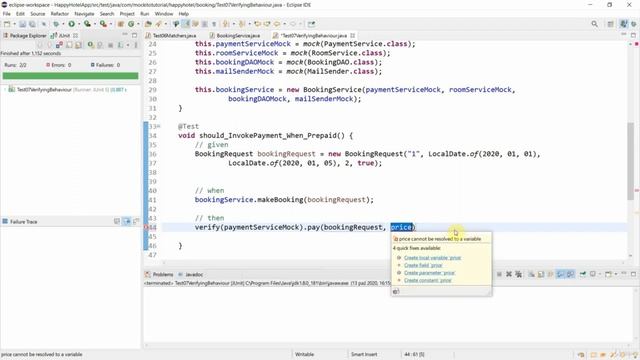Screen dimensions: 640x360
Task: Click Remove Launch in console toolbar
Action: click(509, 274)
